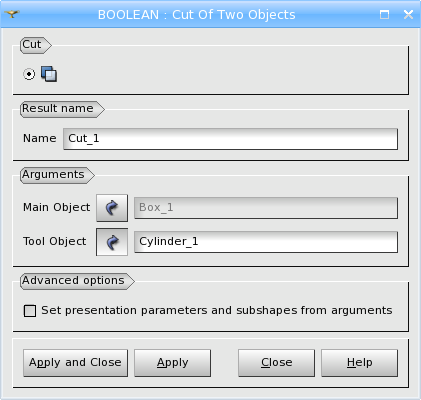Open Help for the Cut dialog
The image size is (421, 400).
pyautogui.click(x=359, y=363)
